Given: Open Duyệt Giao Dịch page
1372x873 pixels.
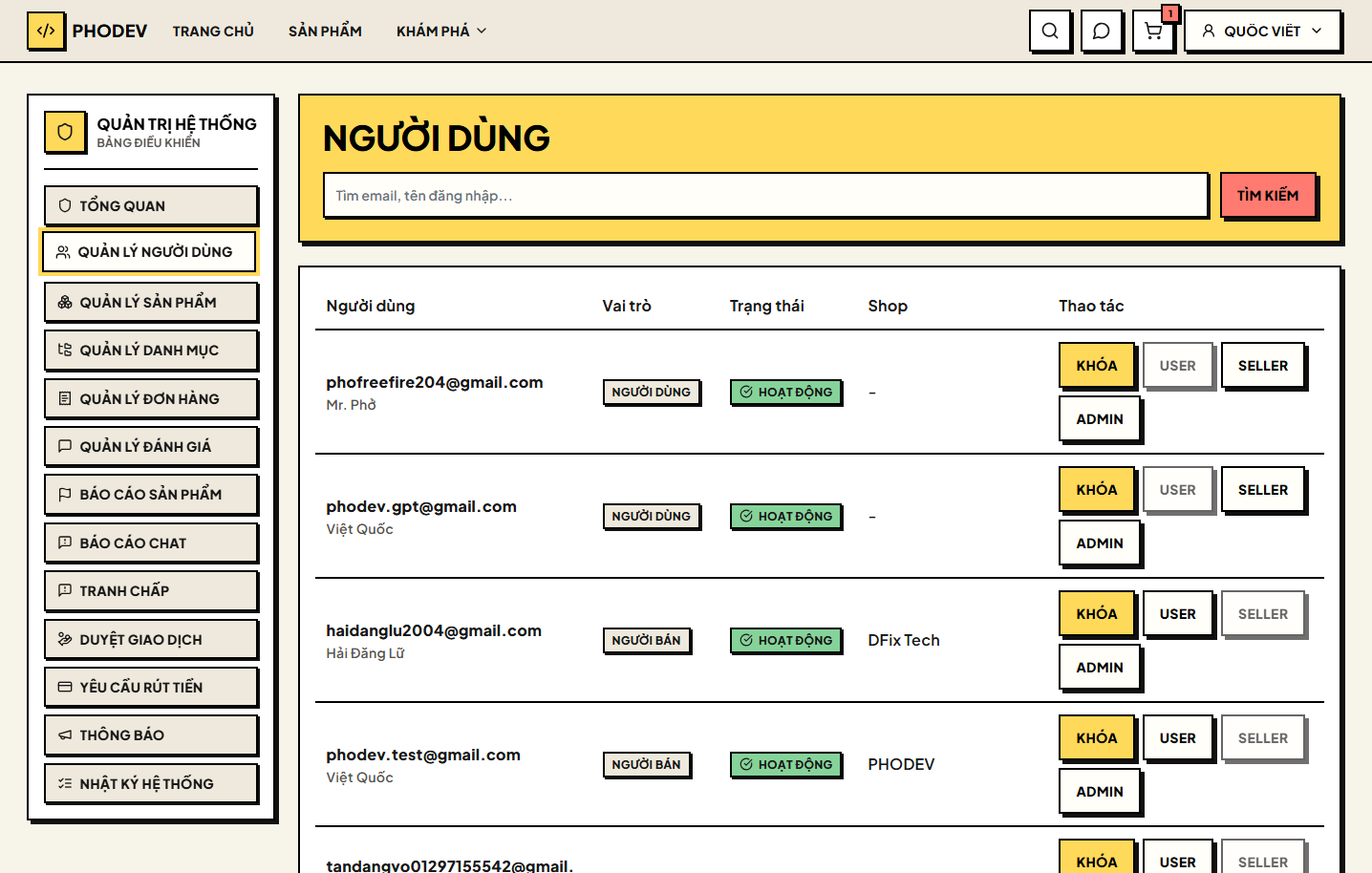Looking at the screenshot, I should pos(151,639).
